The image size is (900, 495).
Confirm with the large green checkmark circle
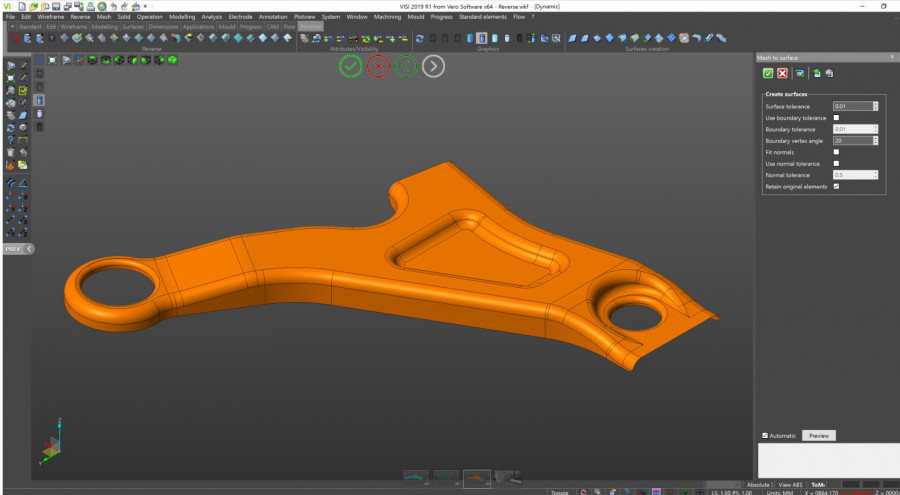click(x=351, y=67)
